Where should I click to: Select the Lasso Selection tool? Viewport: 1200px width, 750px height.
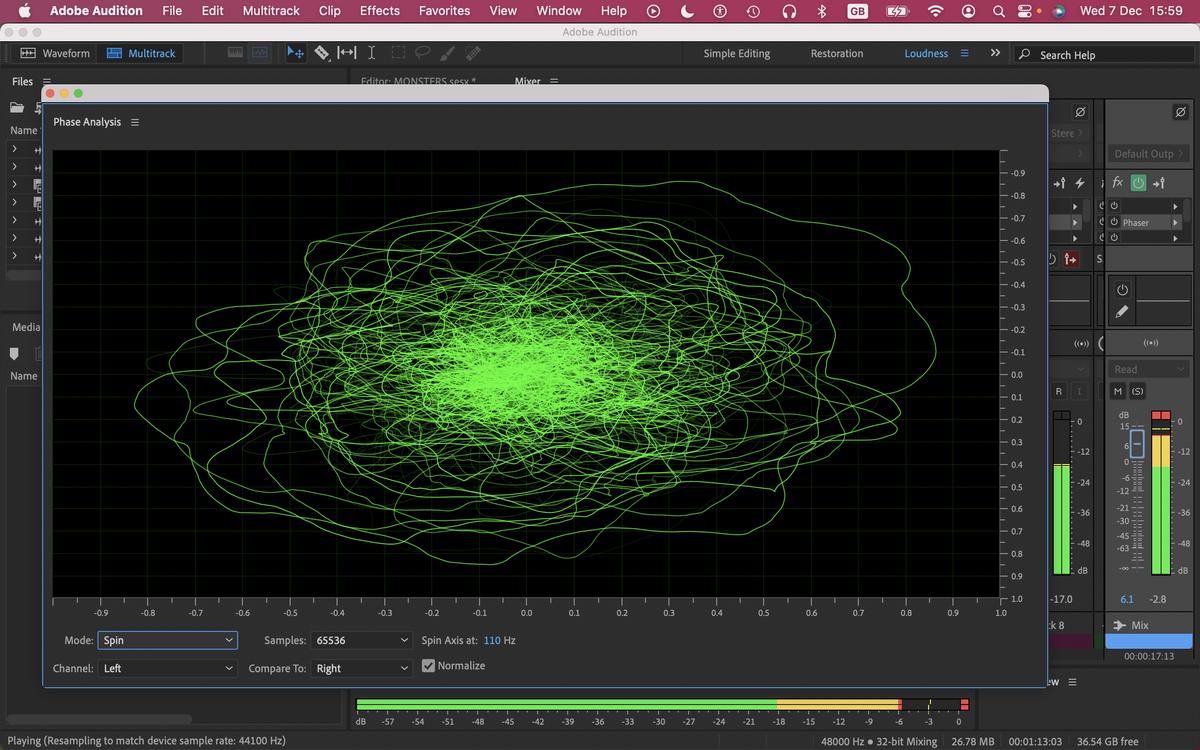(x=422, y=53)
